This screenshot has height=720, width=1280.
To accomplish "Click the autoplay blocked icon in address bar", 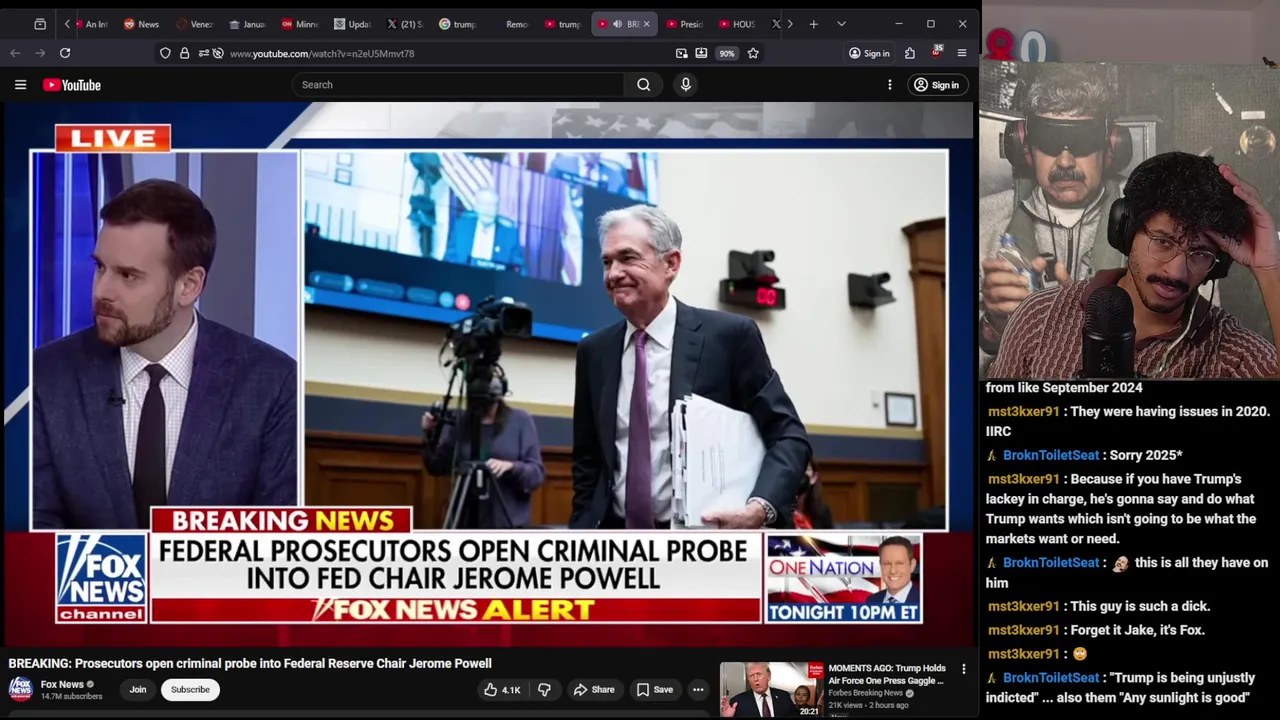I will coord(218,53).
